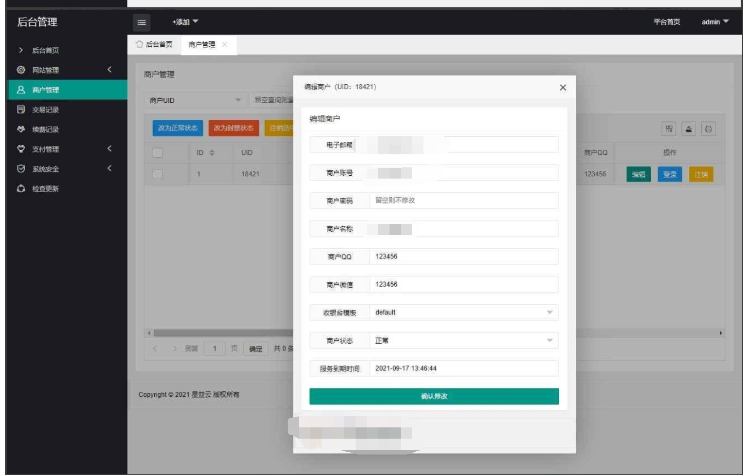Open the admin user dropdown menu
Viewport: 744px width, 475px height.
coord(715,21)
